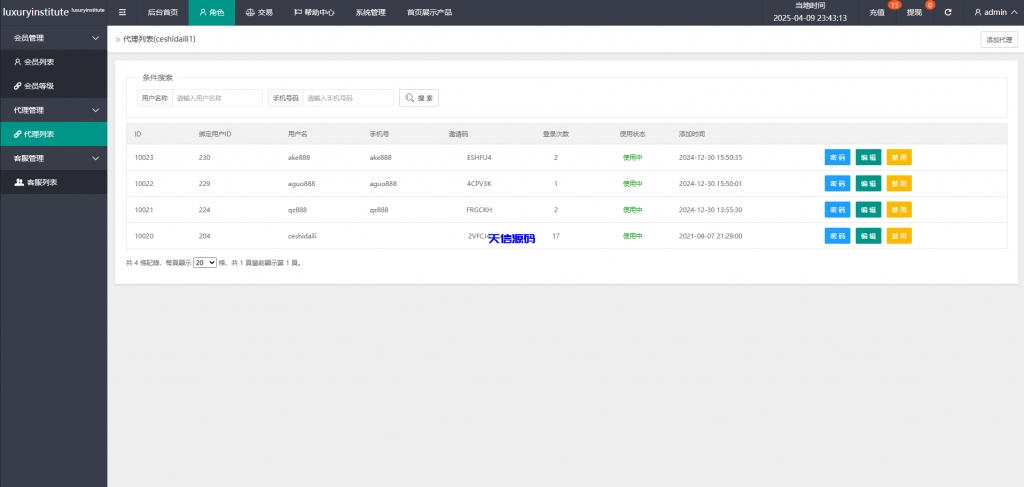Click the refresh icon in the top bar
Image resolution: width=1024 pixels, height=487 pixels.
pos(948,13)
